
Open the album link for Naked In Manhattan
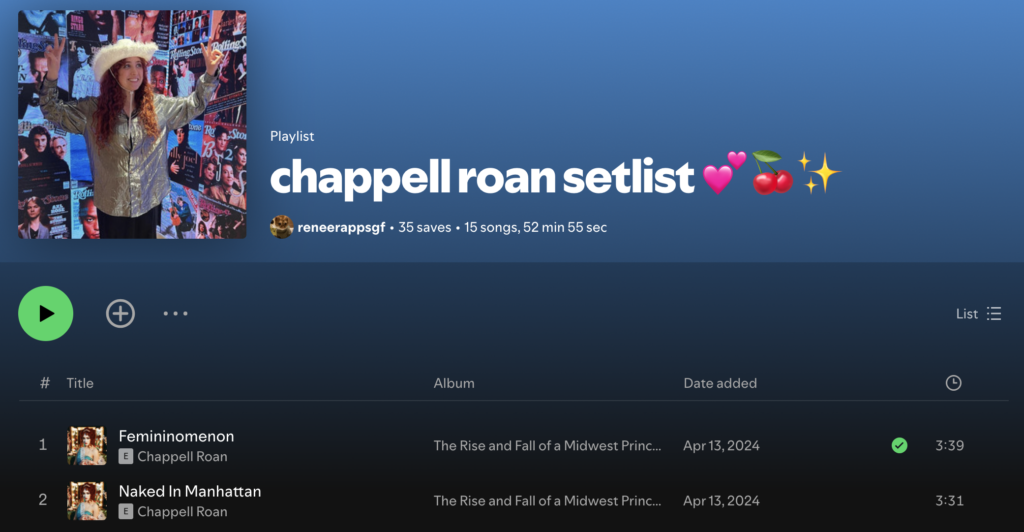547,501
